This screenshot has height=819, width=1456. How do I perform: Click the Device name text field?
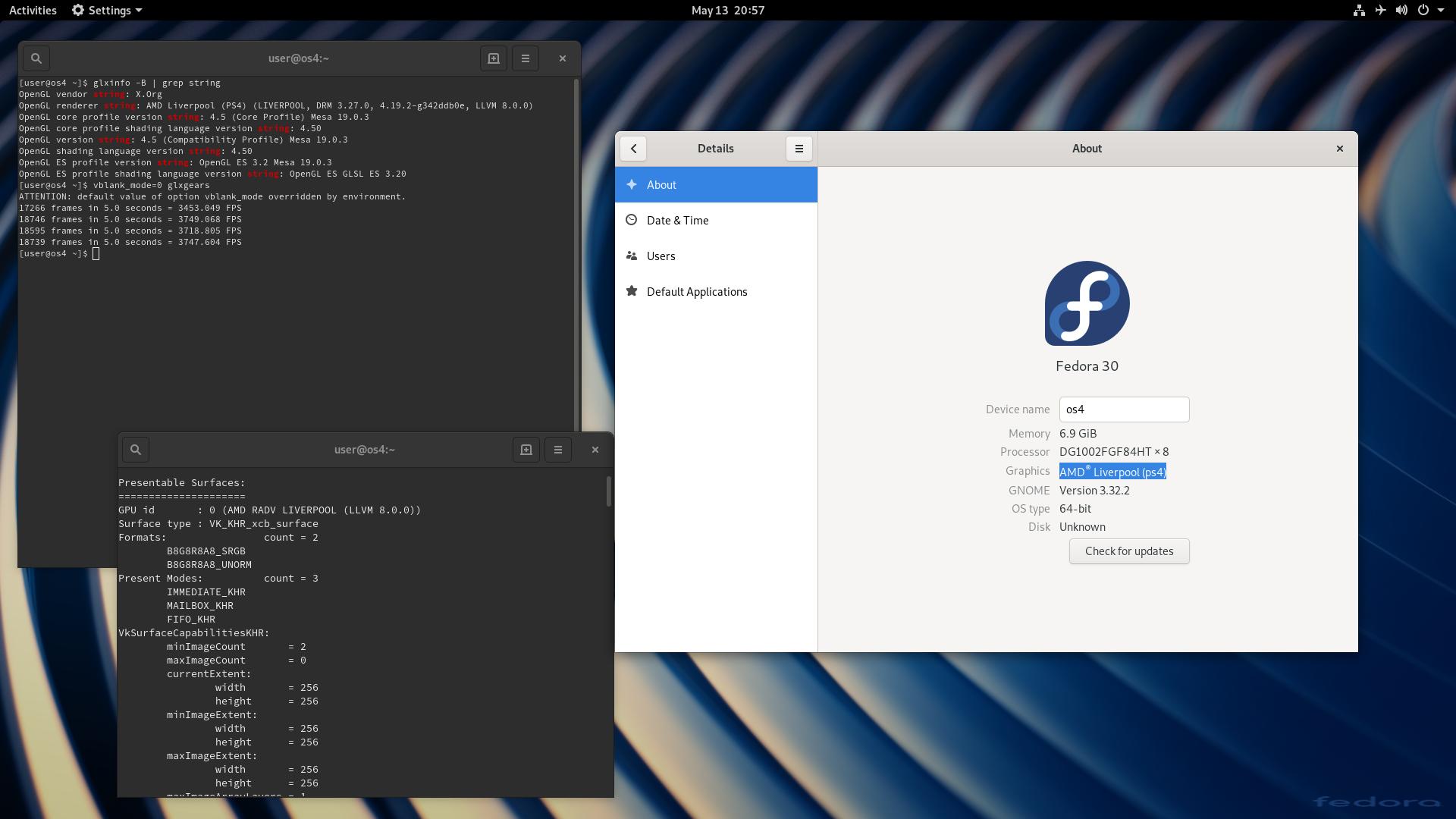pos(1123,409)
